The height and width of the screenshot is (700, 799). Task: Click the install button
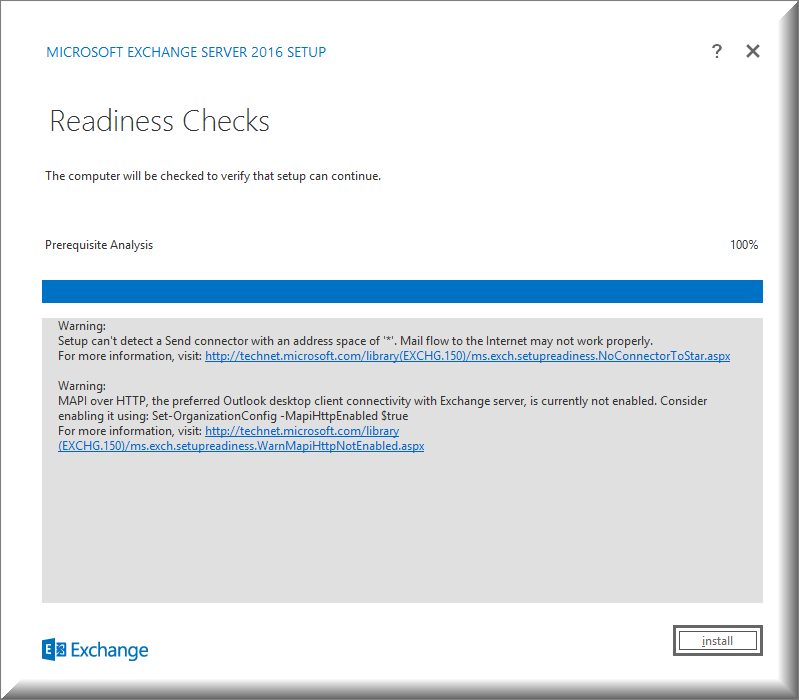[717, 640]
